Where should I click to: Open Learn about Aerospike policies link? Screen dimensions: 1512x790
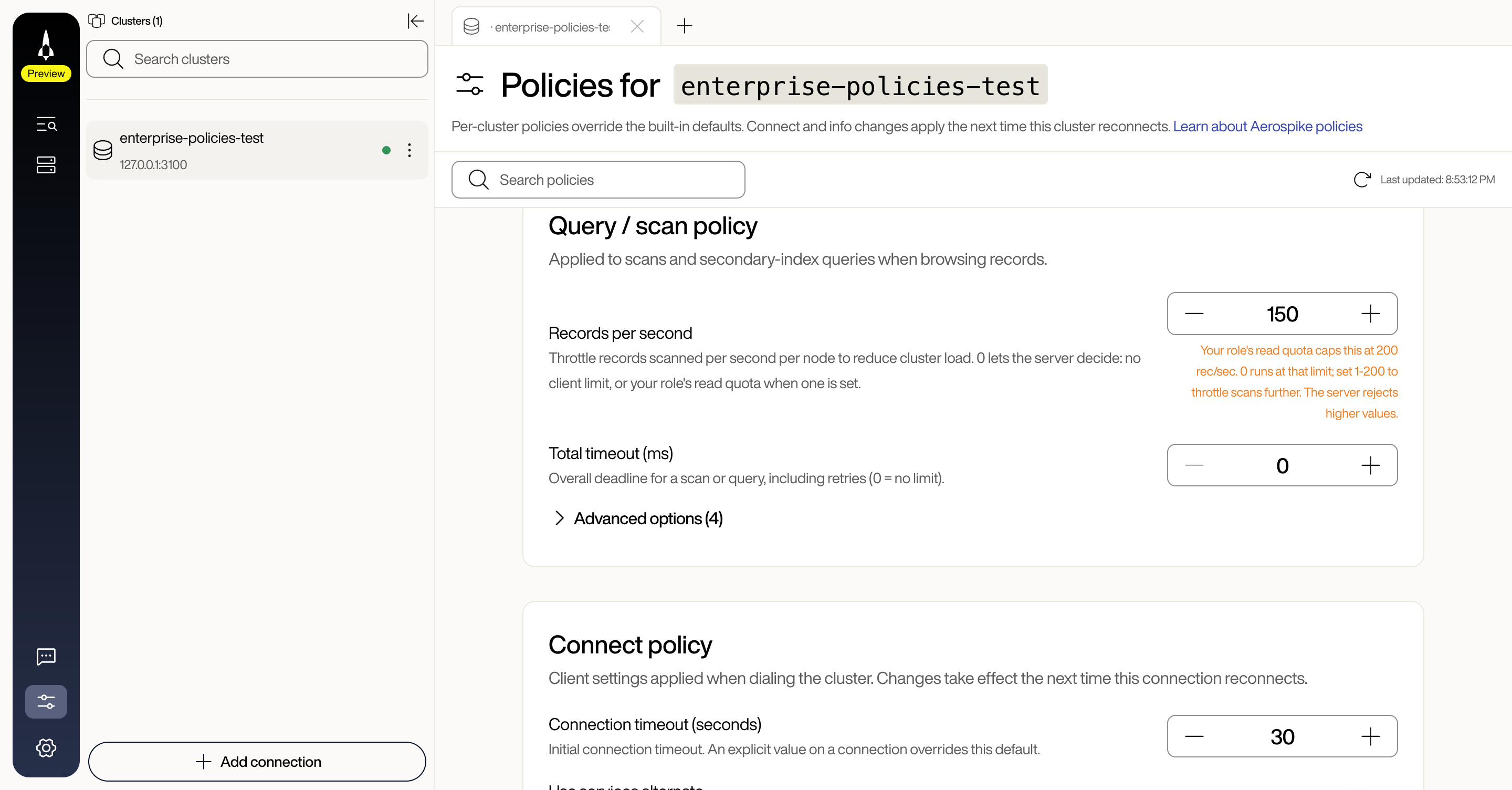[1267, 126]
